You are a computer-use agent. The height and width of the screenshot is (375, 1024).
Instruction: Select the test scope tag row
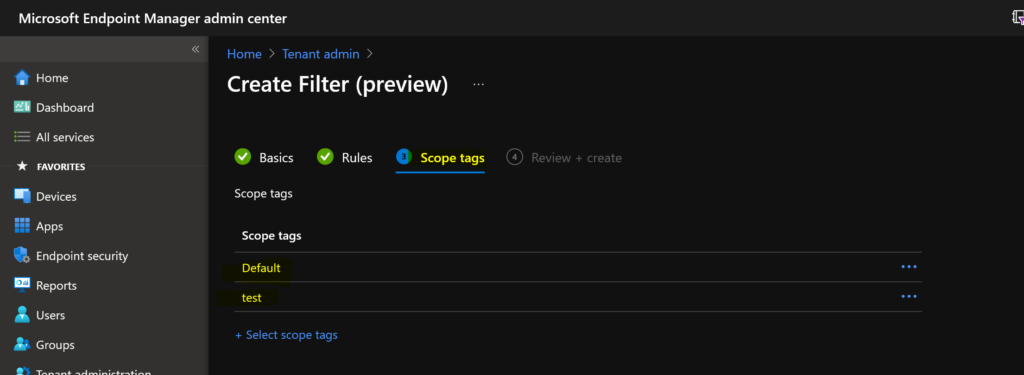point(578,297)
